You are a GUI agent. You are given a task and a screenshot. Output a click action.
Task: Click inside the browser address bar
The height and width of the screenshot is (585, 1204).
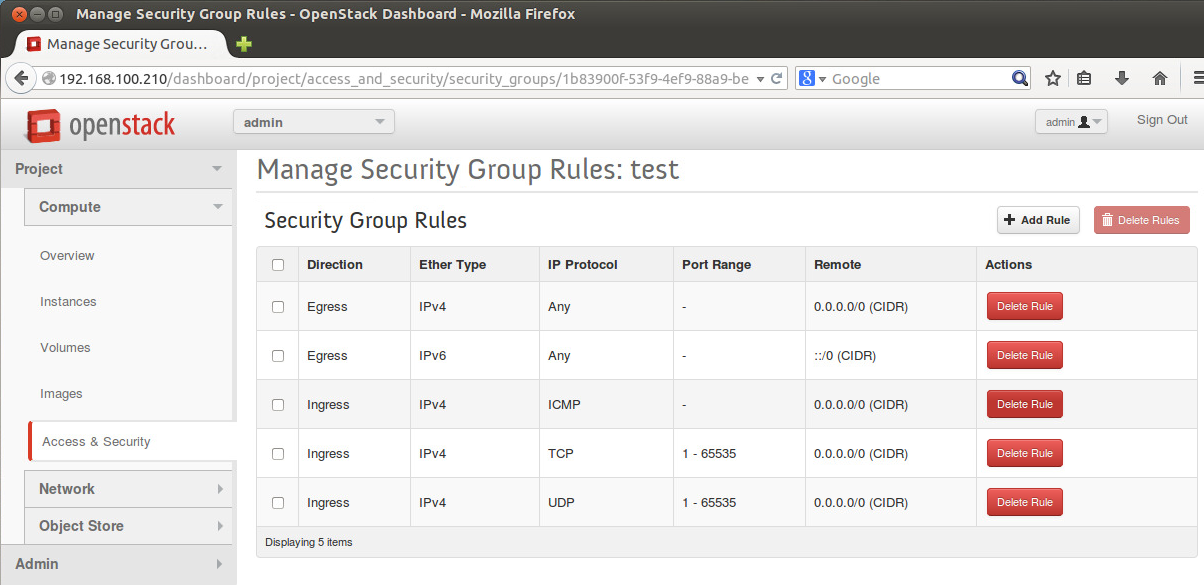400,78
